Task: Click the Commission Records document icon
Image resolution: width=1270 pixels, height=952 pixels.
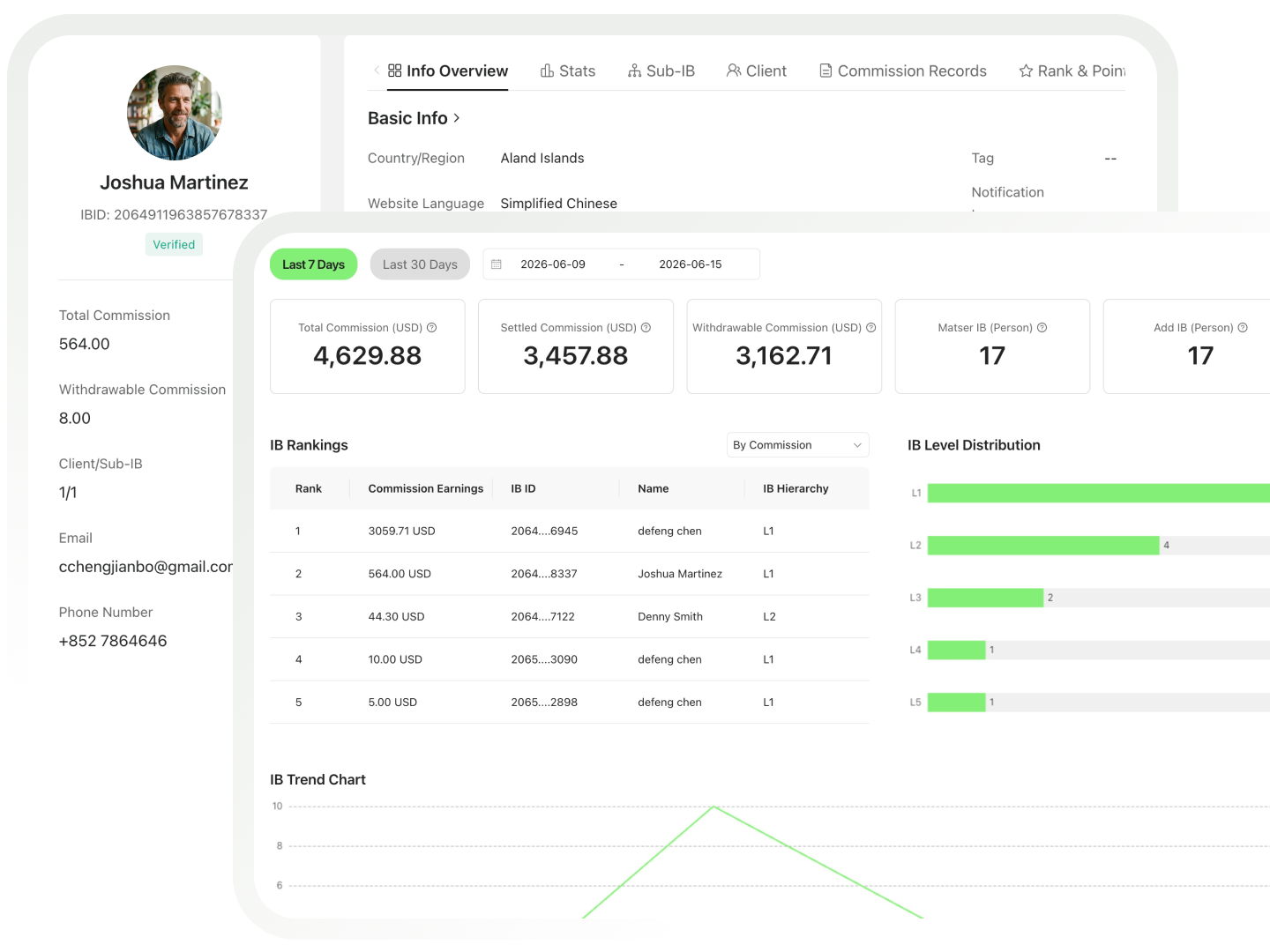Action: [x=826, y=71]
